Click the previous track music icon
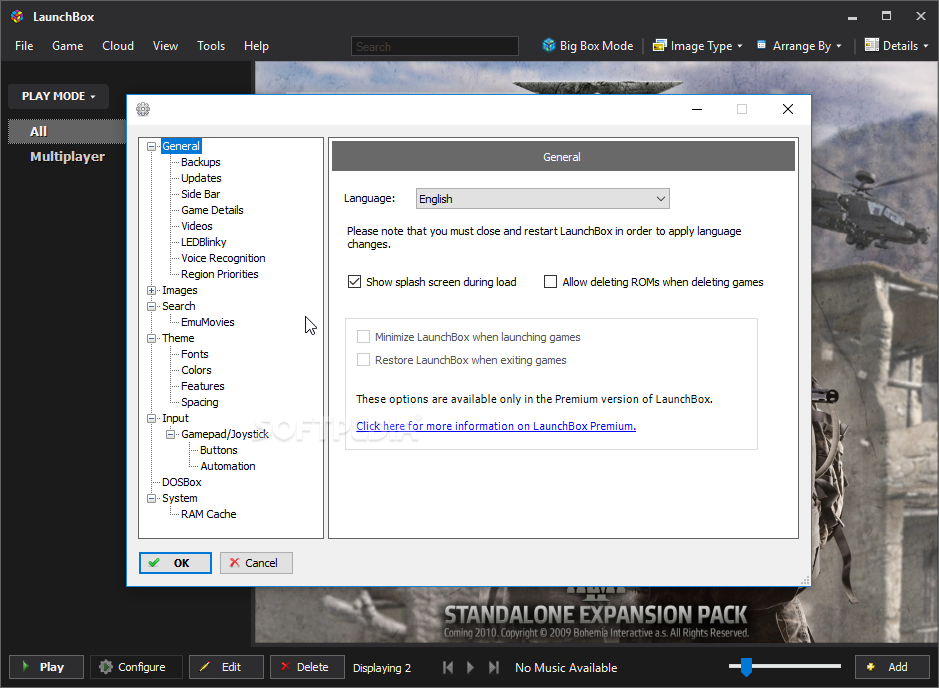Viewport: 939px width, 688px height. point(448,667)
